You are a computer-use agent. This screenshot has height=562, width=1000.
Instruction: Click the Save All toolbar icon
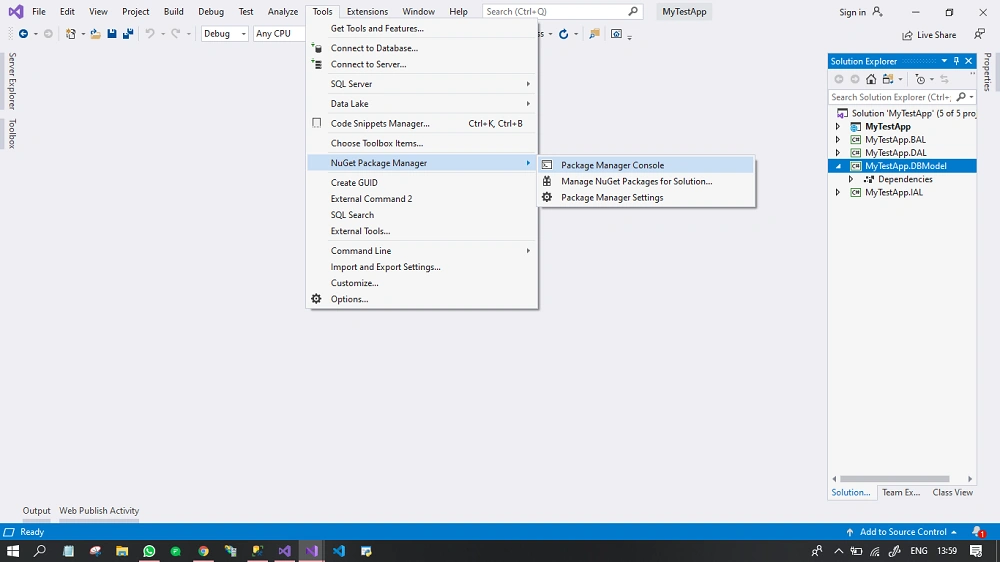[x=128, y=34]
